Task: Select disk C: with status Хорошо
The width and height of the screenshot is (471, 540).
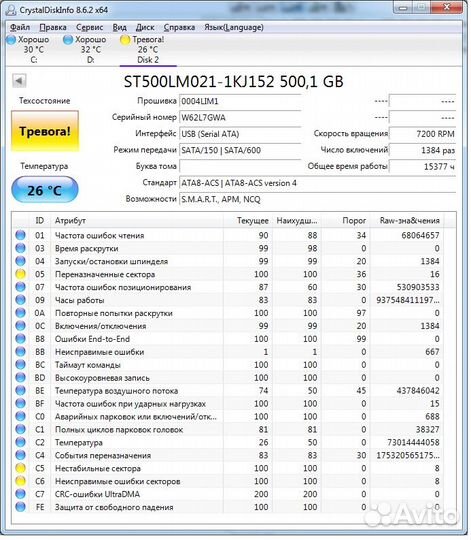Action: tap(28, 50)
